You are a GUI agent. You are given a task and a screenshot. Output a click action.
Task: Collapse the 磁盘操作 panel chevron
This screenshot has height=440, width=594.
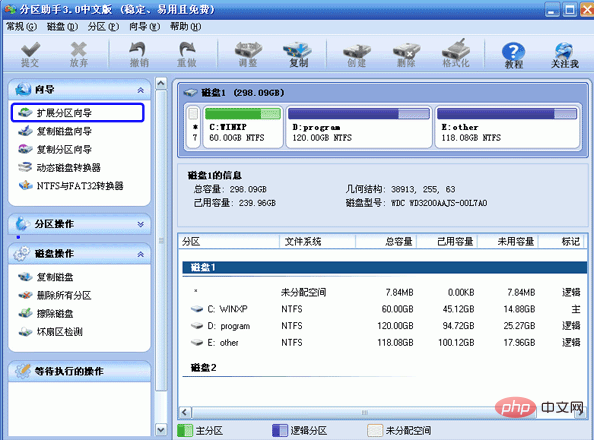click(x=141, y=254)
